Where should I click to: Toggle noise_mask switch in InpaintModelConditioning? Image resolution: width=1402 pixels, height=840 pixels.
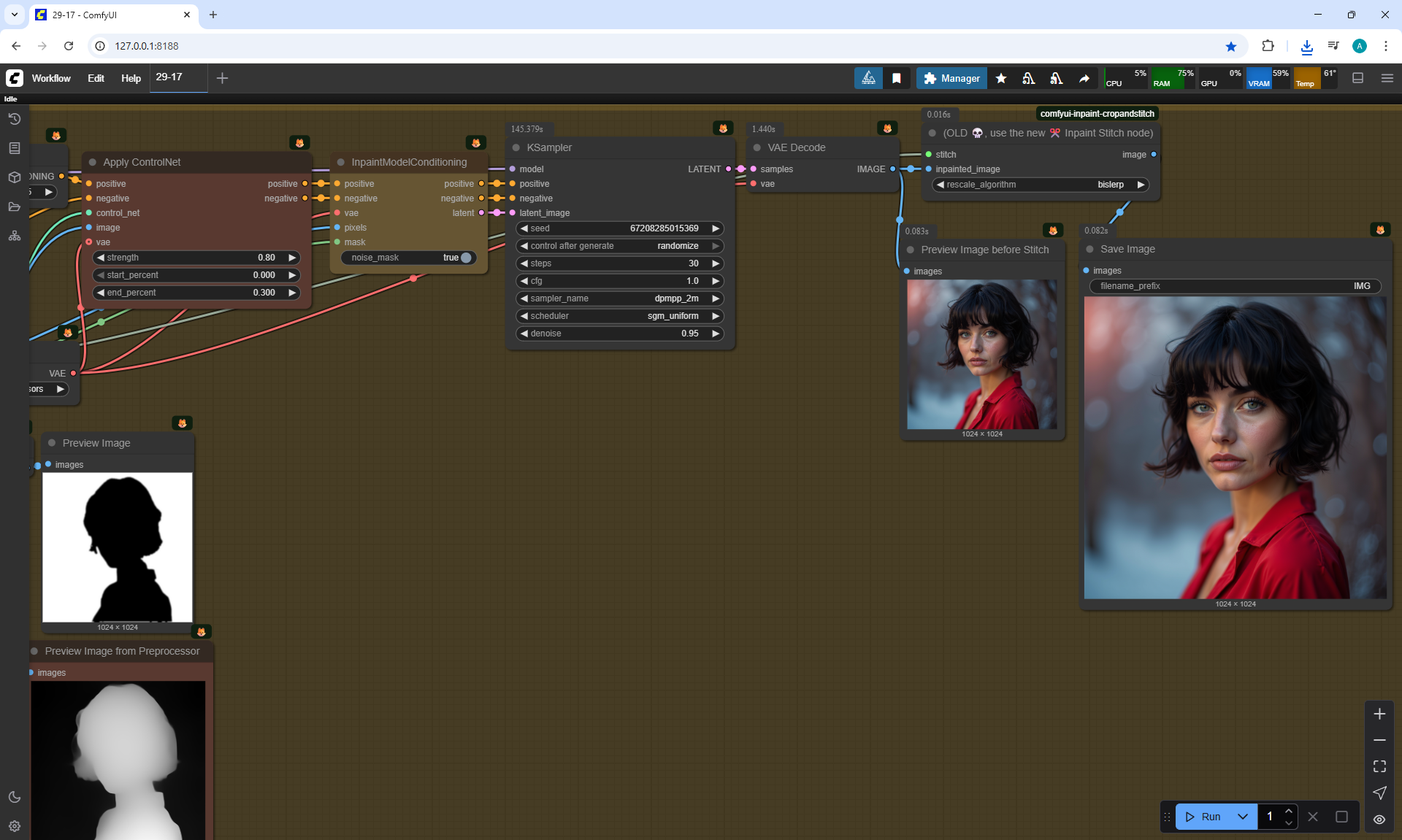466,258
